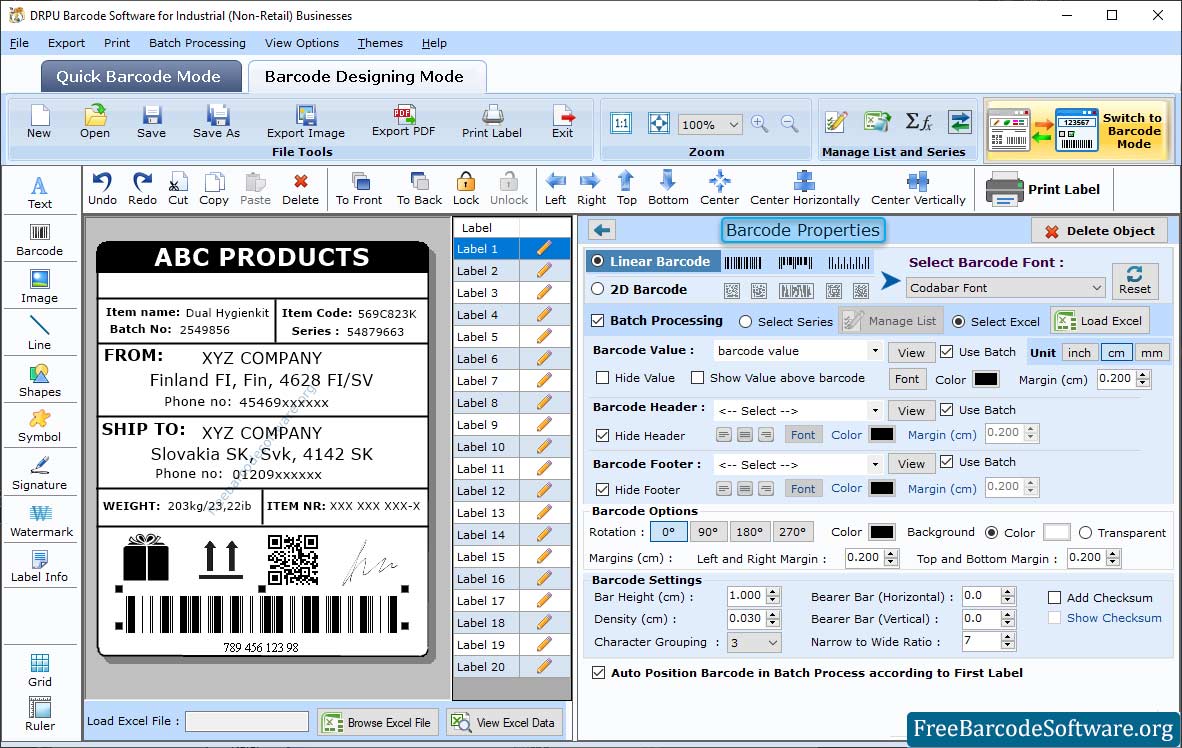Image resolution: width=1182 pixels, height=748 pixels.
Task: Toggle Batch Processing checkbox
Action: (x=598, y=320)
